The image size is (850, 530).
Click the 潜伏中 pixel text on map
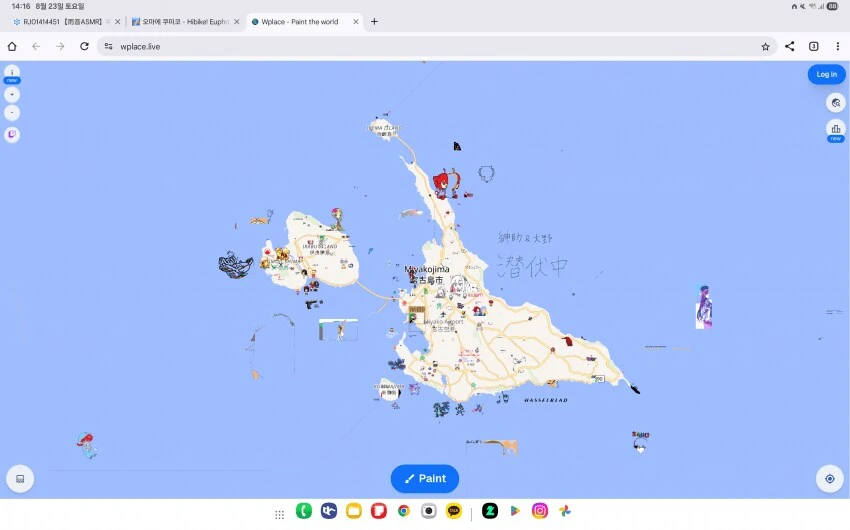532,266
